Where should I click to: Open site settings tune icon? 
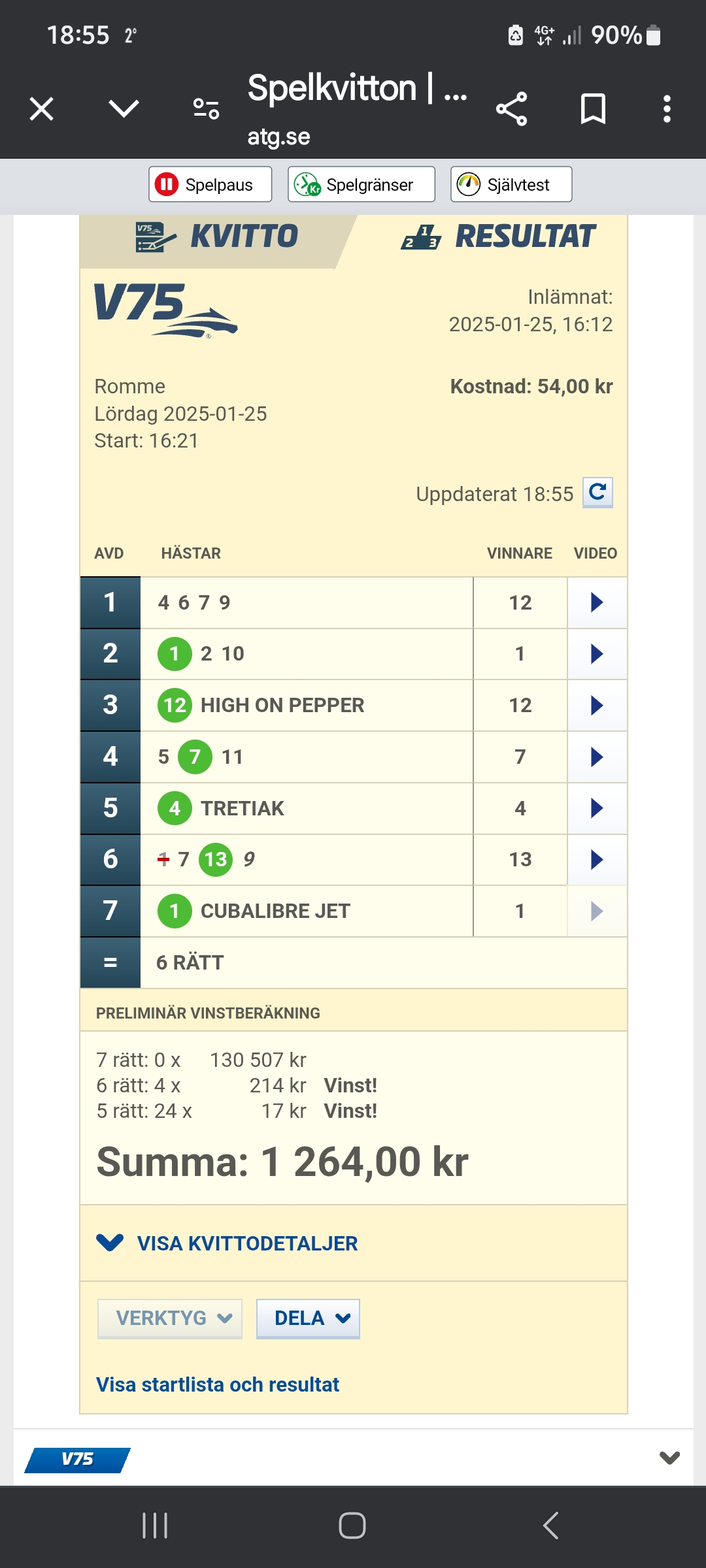206,108
